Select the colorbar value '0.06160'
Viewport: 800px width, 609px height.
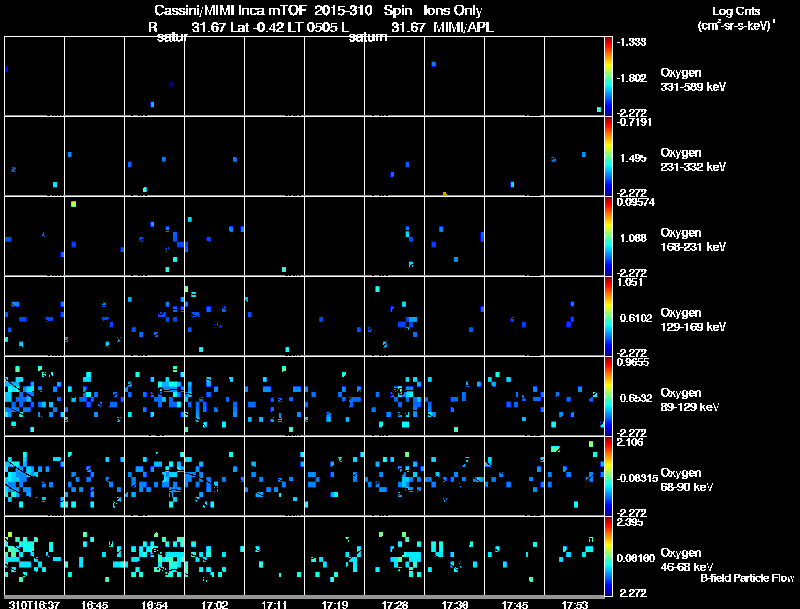pos(636,559)
